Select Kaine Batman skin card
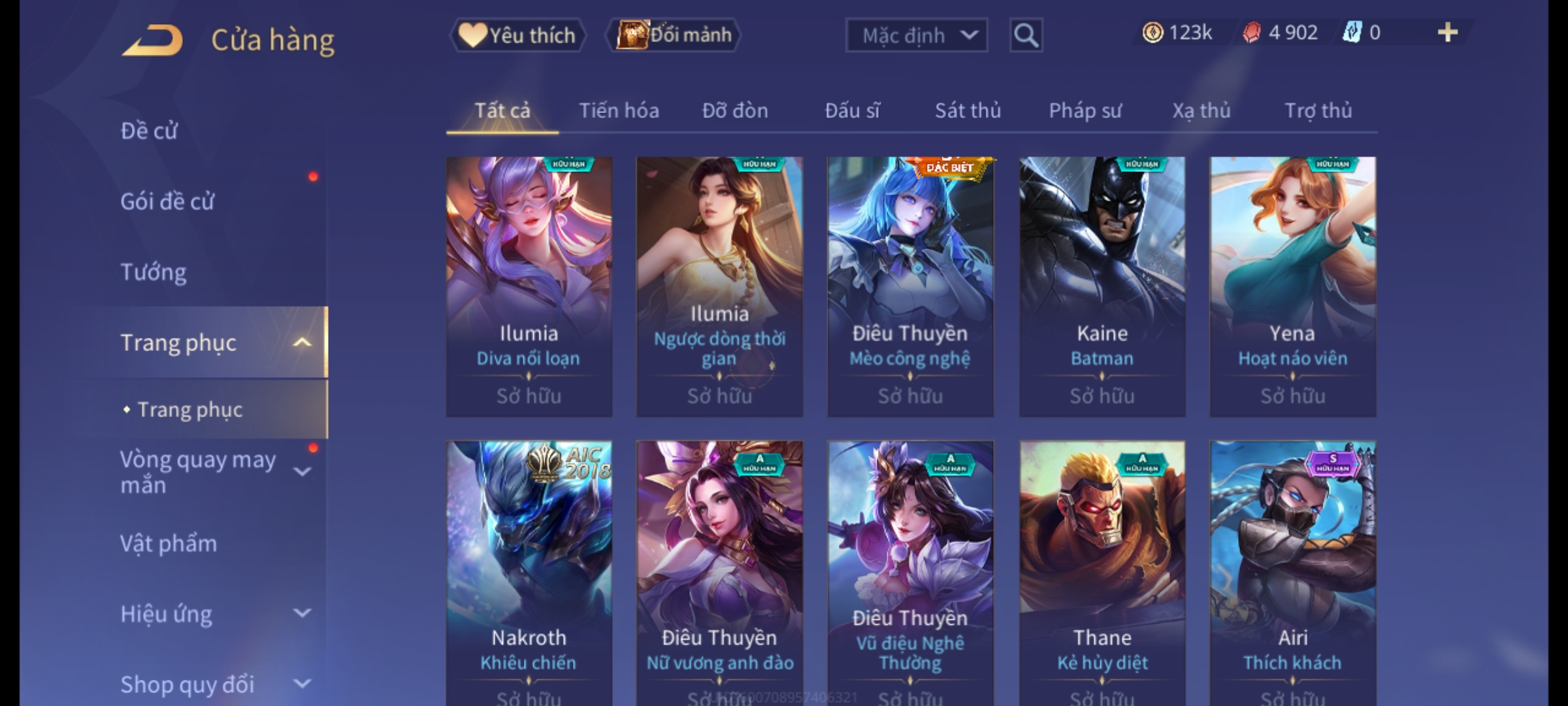 [1102, 287]
